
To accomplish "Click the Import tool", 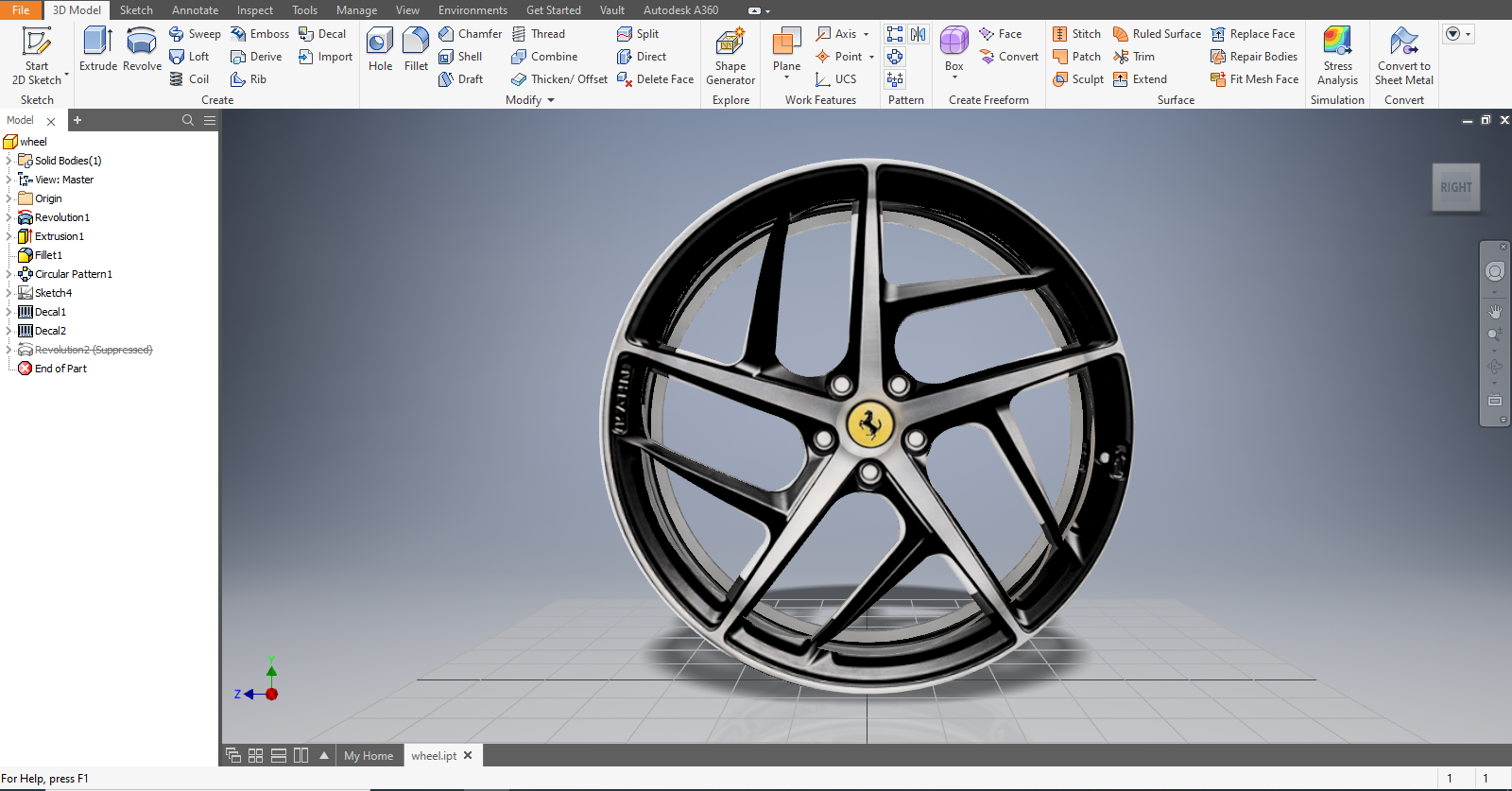I will click(x=326, y=57).
